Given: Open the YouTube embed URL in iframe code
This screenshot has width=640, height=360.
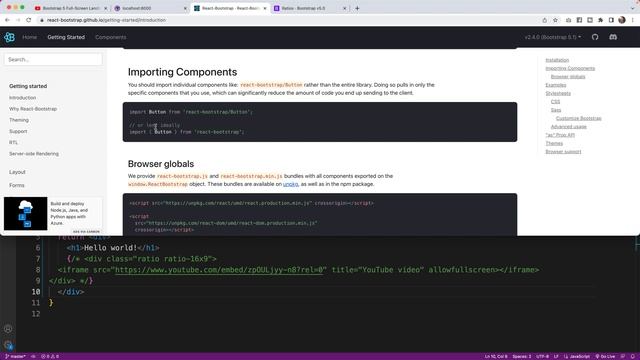Looking at the screenshot, I should click(220, 270).
